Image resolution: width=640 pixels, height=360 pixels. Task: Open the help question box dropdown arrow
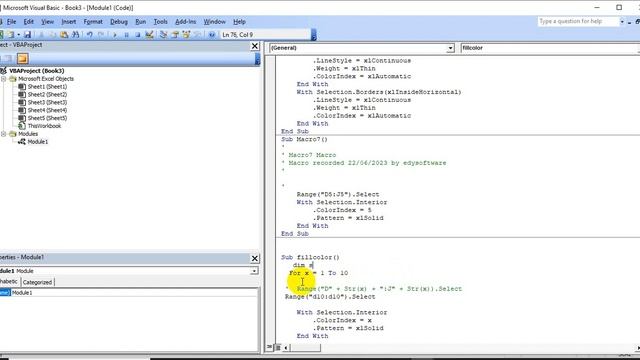click(x=622, y=22)
